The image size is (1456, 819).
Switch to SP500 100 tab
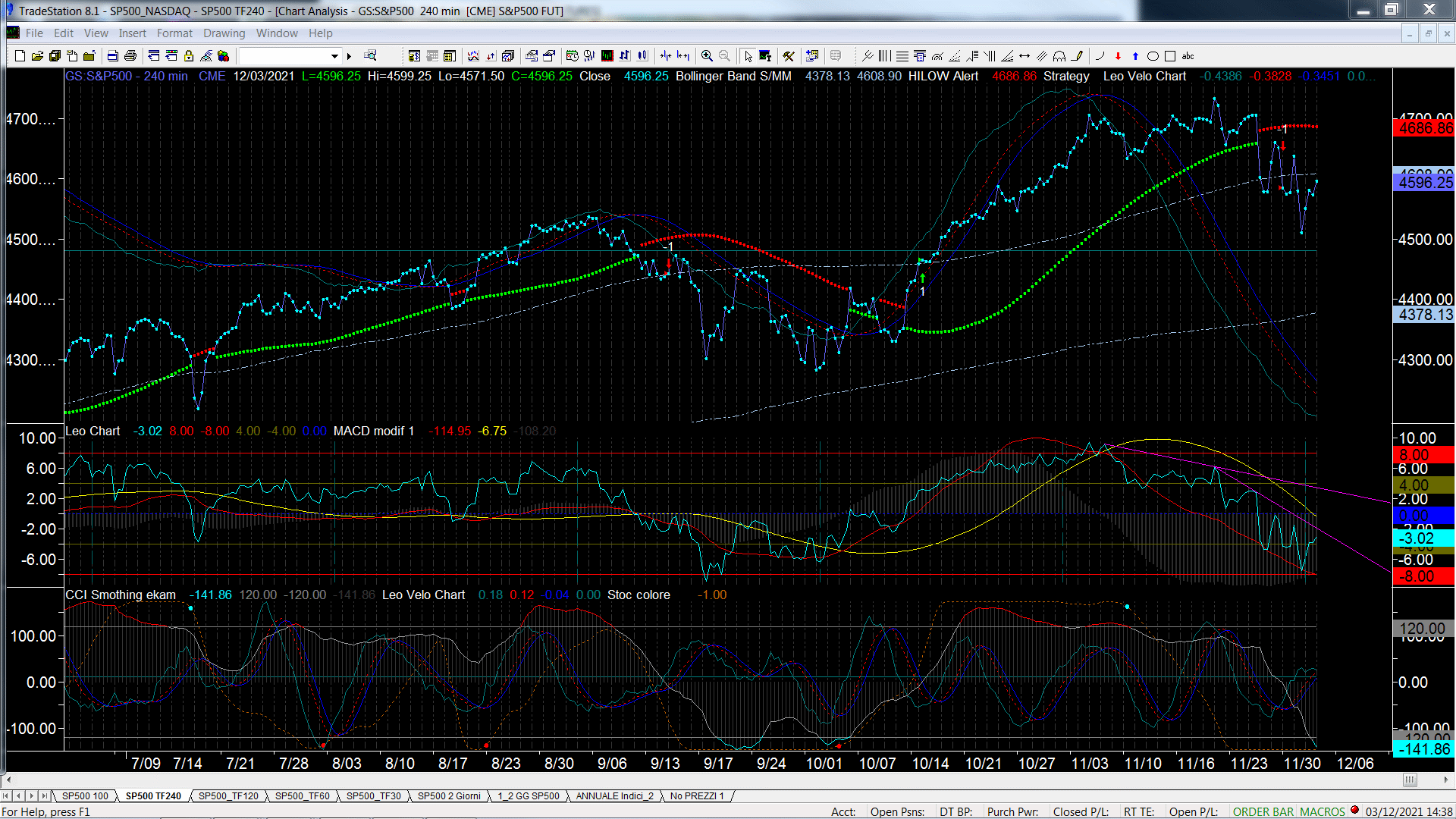point(85,796)
